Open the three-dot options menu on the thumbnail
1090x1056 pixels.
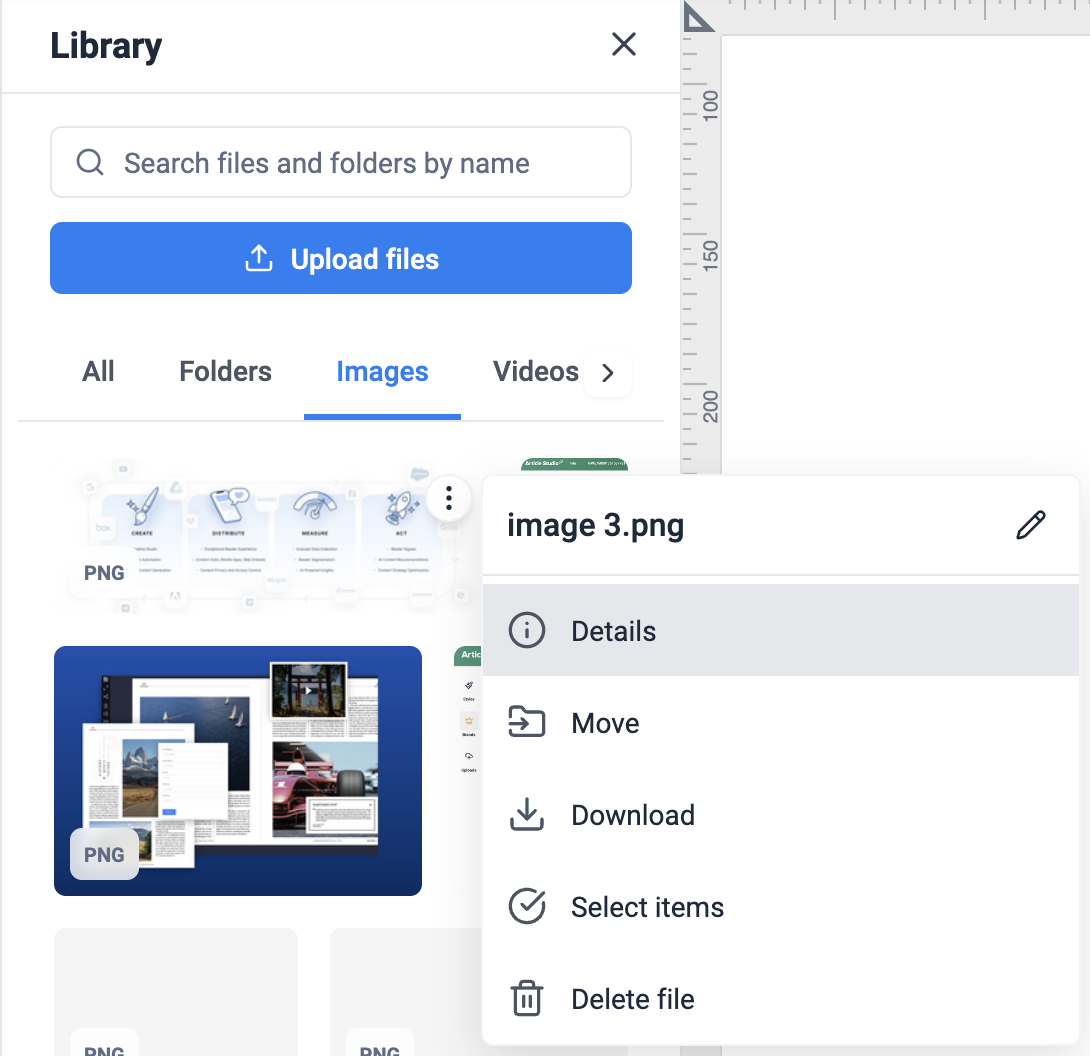click(x=449, y=497)
